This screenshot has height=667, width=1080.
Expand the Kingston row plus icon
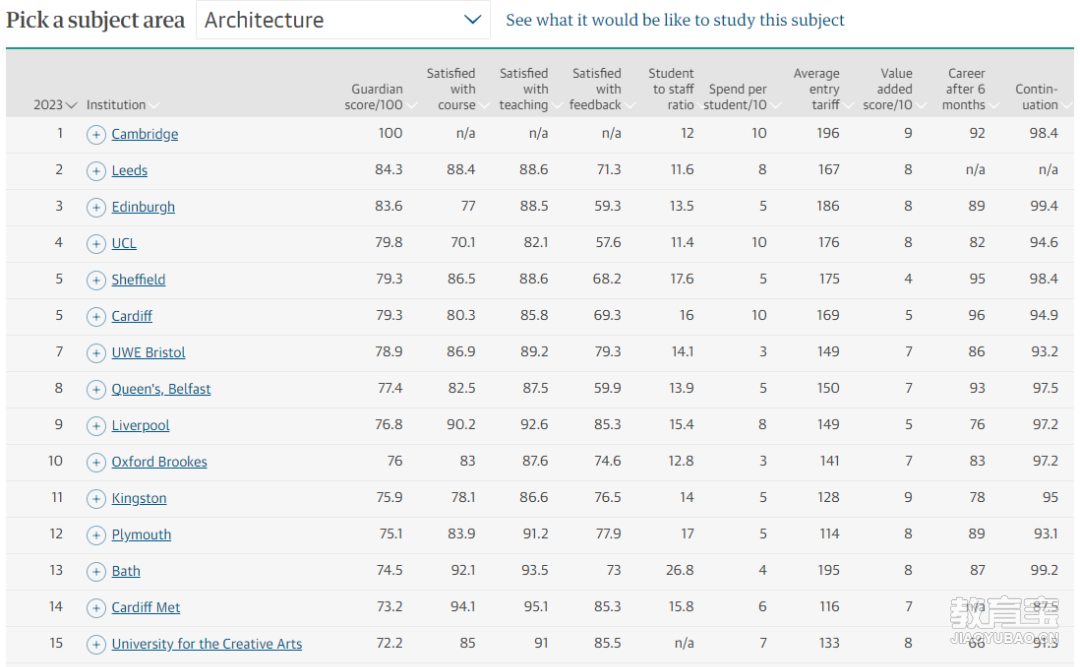coord(96,499)
